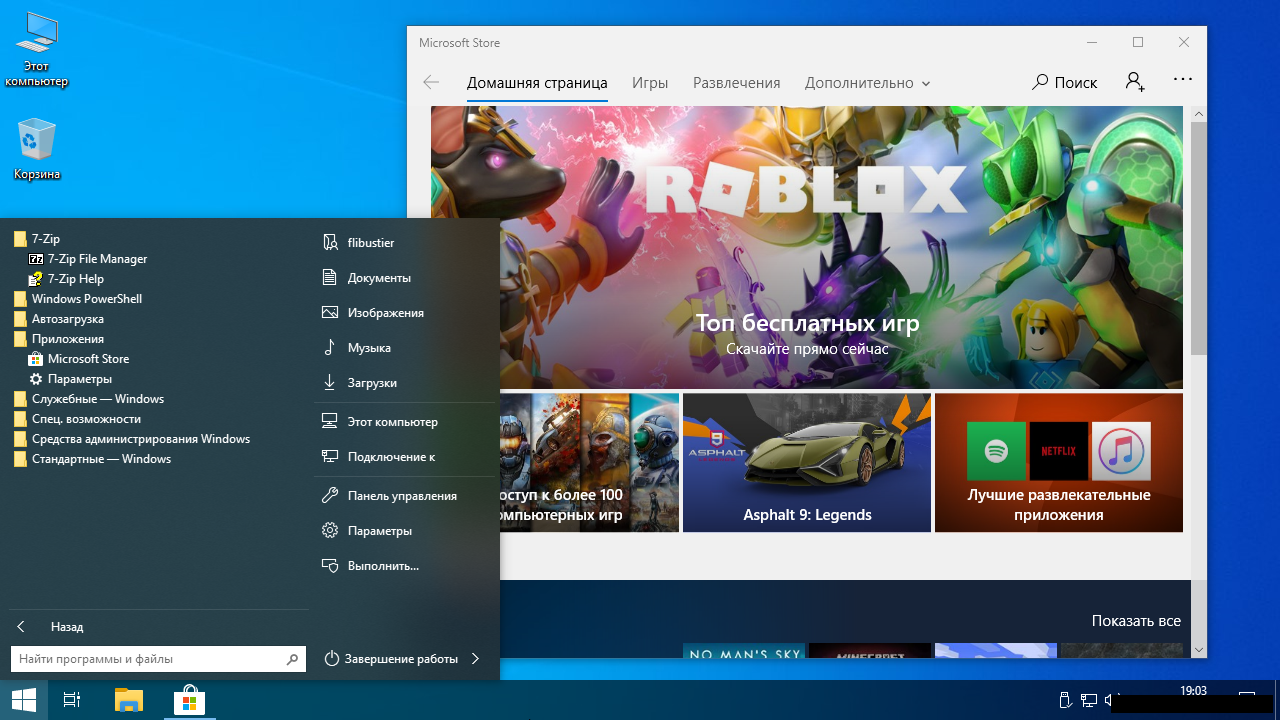
Task: Collapse the Приложения folder
Action: 59,339
